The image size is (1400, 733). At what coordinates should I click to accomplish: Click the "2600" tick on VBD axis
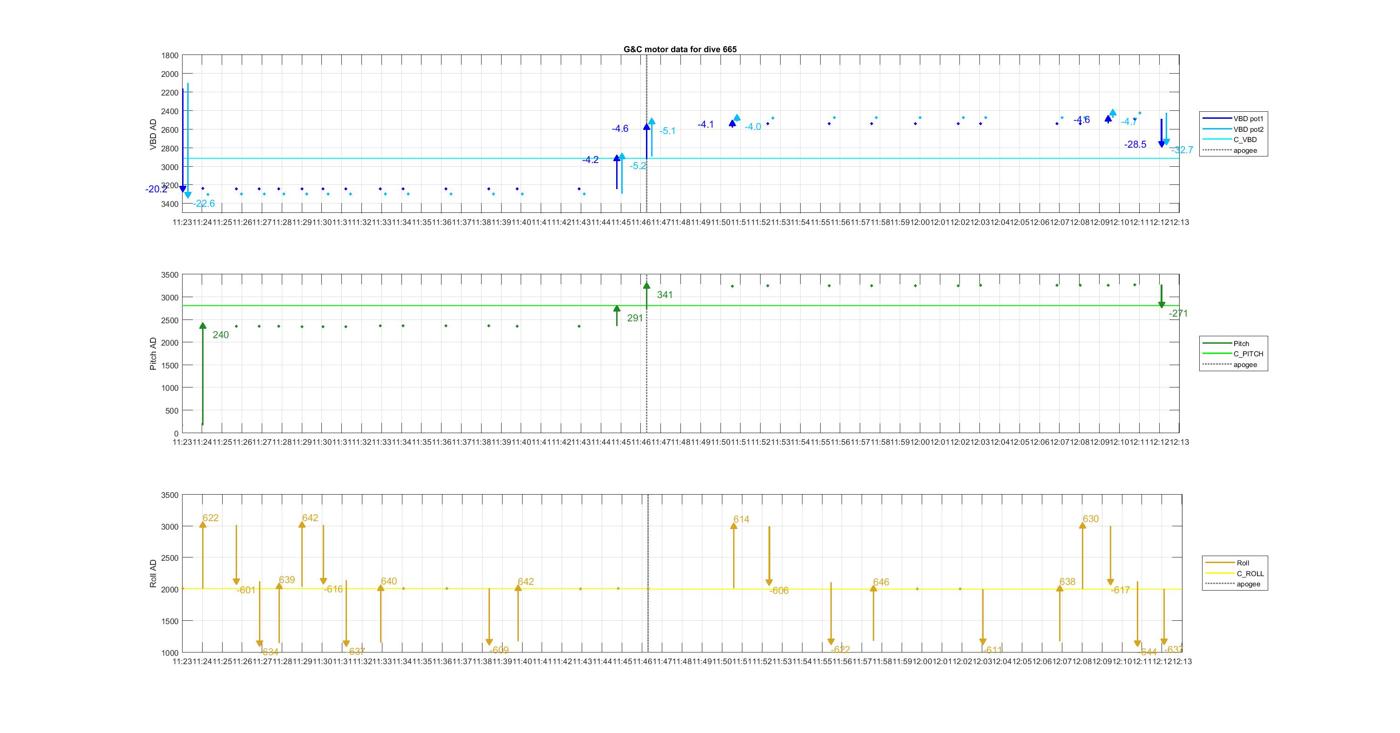pos(168,130)
